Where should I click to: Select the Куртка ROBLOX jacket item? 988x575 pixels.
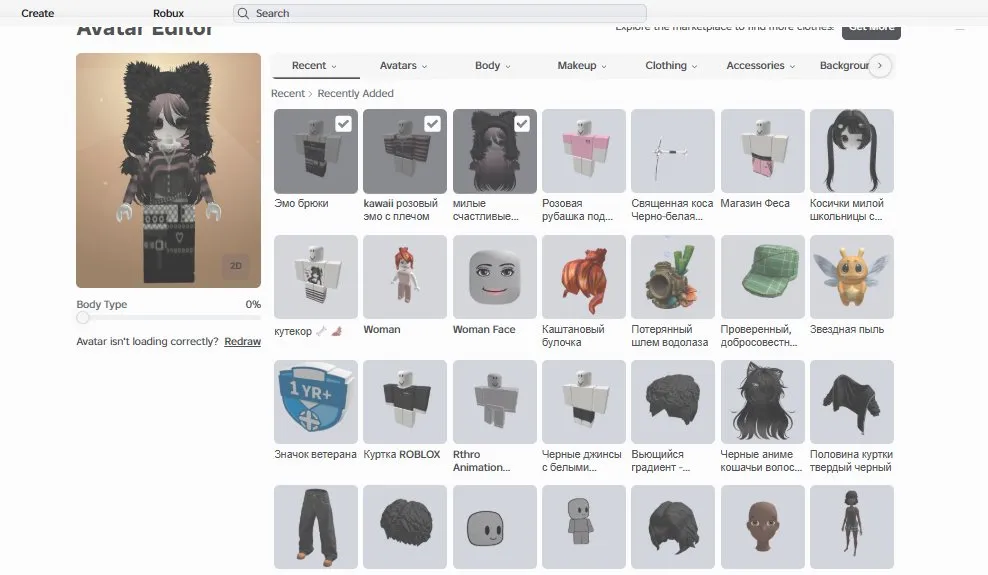pyautogui.click(x=405, y=402)
